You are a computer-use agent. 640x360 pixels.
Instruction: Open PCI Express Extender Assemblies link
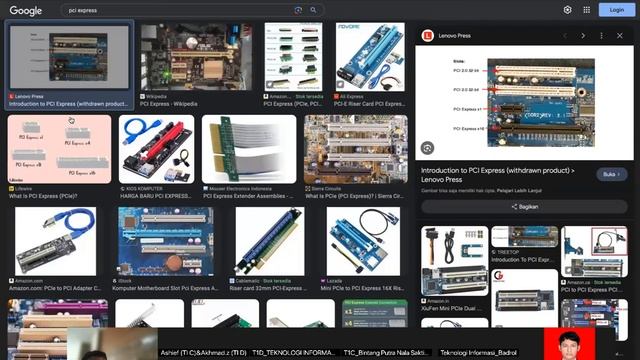coord(248,196)
